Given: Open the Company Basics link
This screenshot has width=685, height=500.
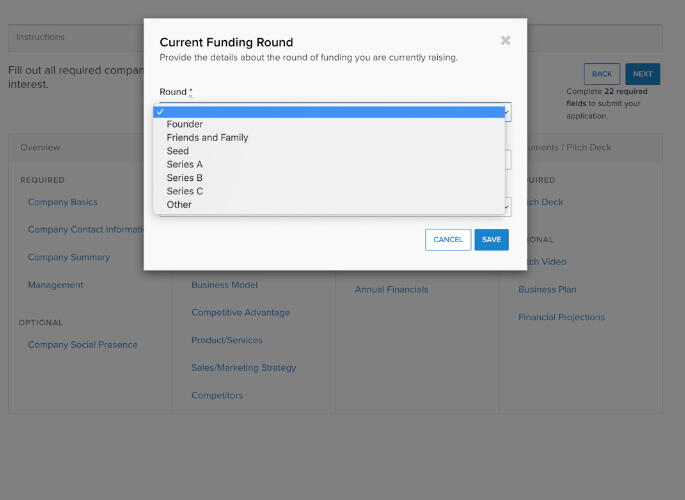Looking at the screenshot, I should coord(63,202).
